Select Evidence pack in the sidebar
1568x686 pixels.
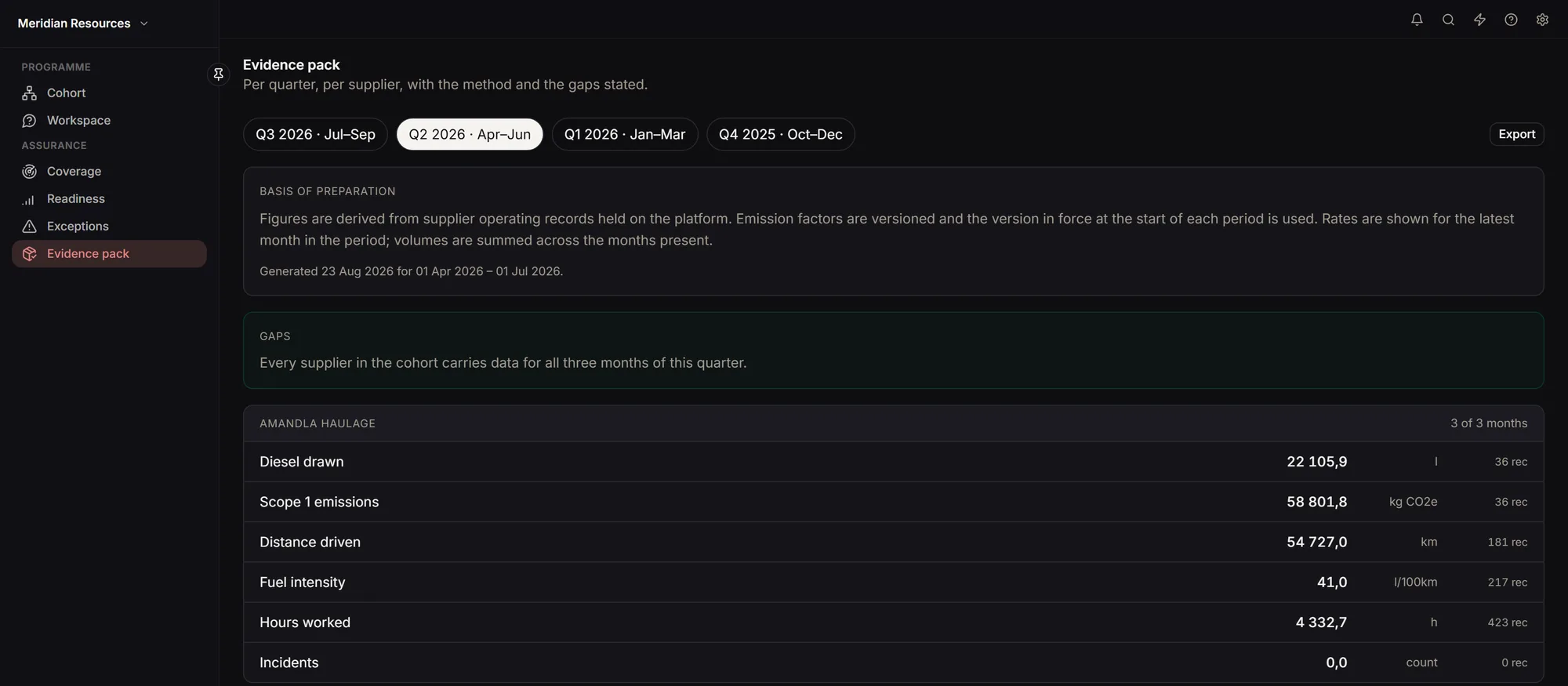[x=109, y=254]
